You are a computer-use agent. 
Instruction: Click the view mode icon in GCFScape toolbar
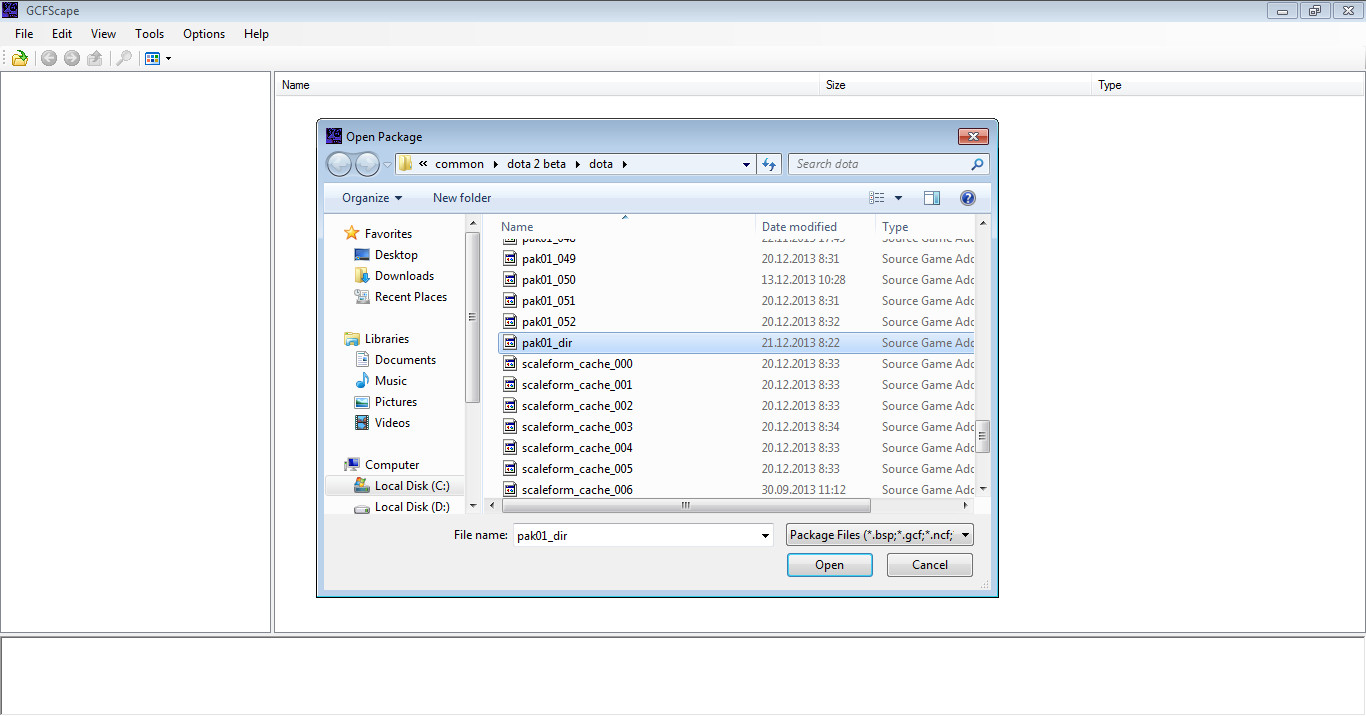(x=153, y=59)
